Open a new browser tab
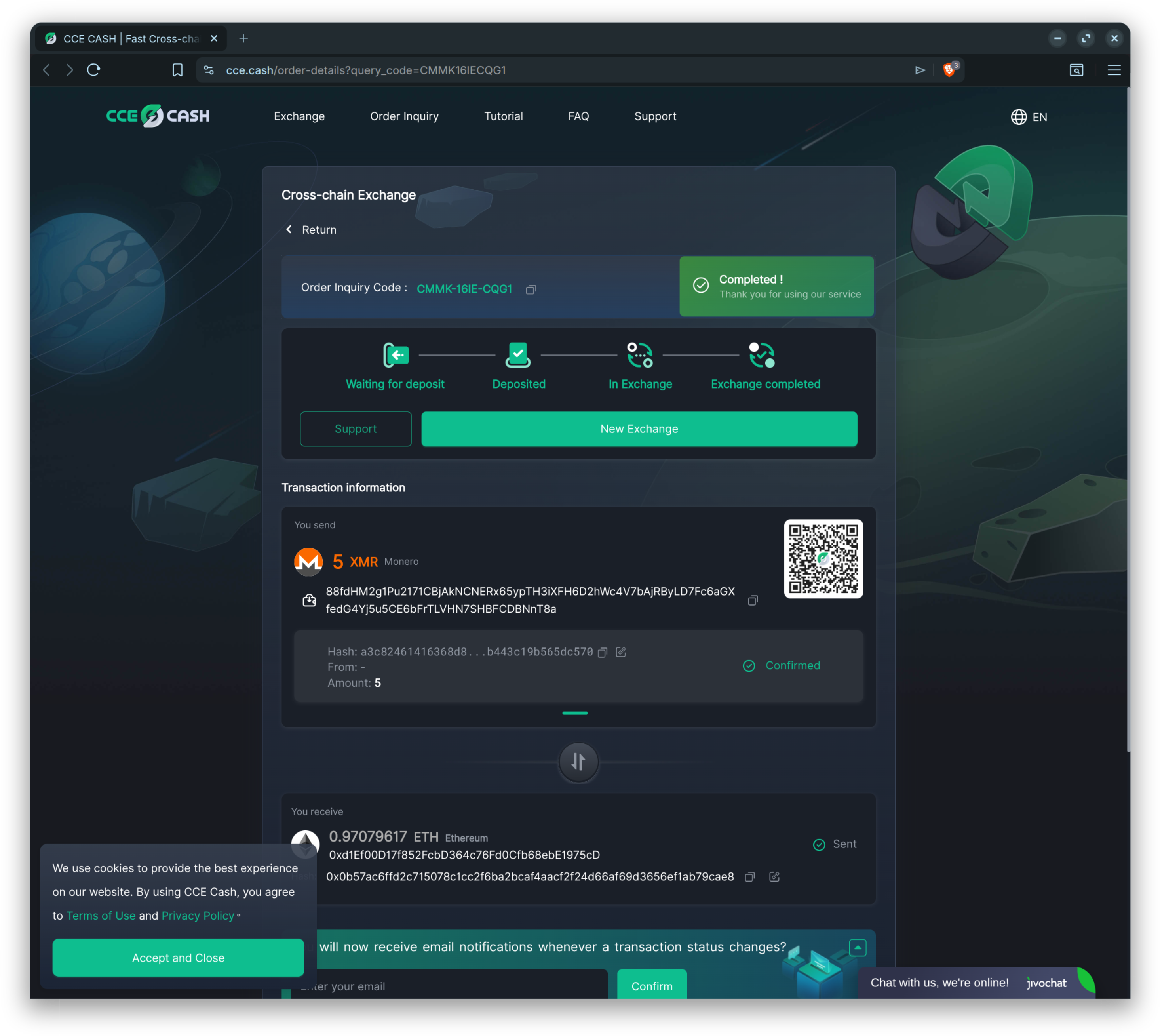Viewport: 1160px width, 1036px height. click(243, 38)
